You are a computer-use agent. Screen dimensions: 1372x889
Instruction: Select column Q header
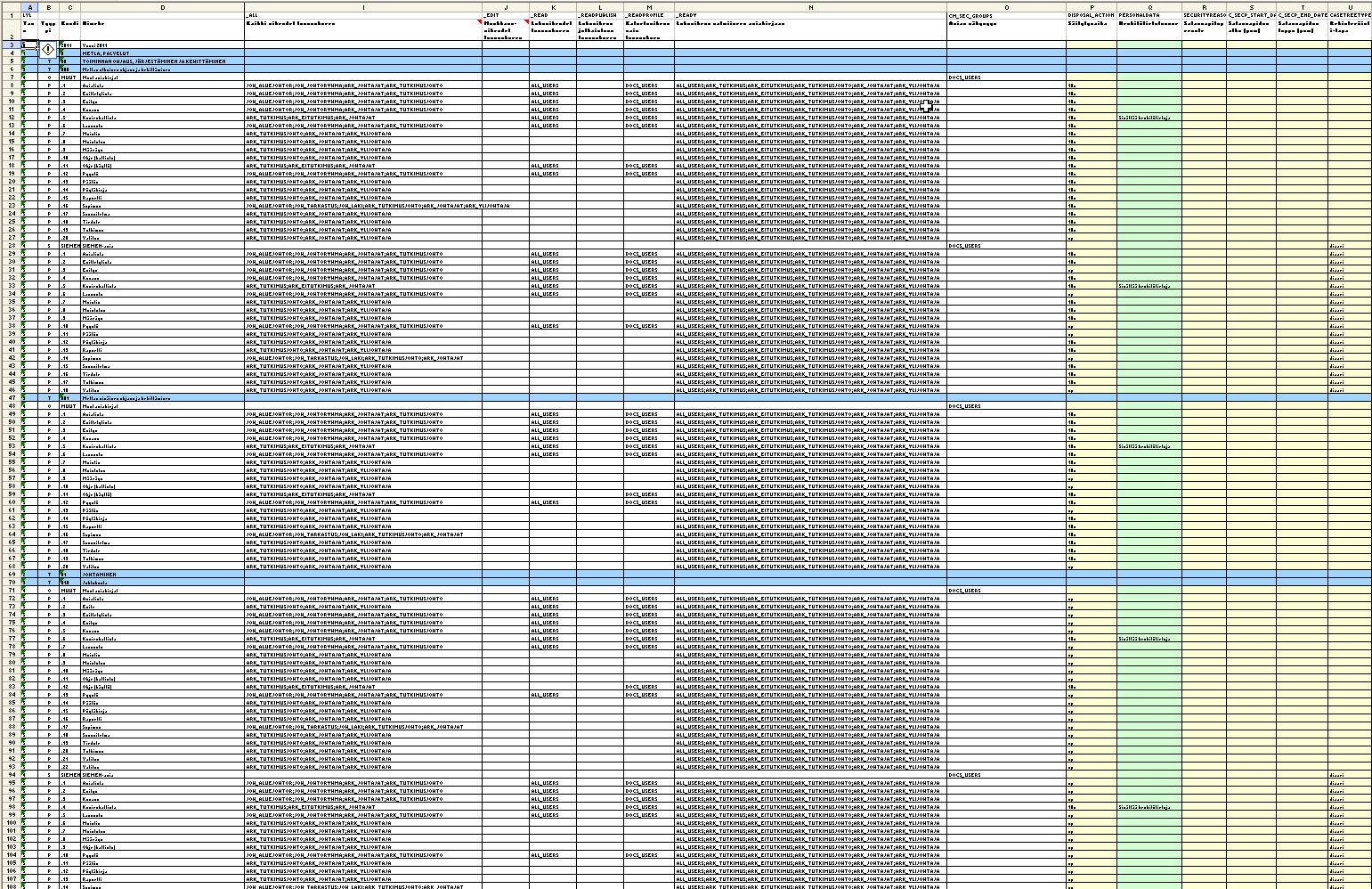tap(1149, 7)
